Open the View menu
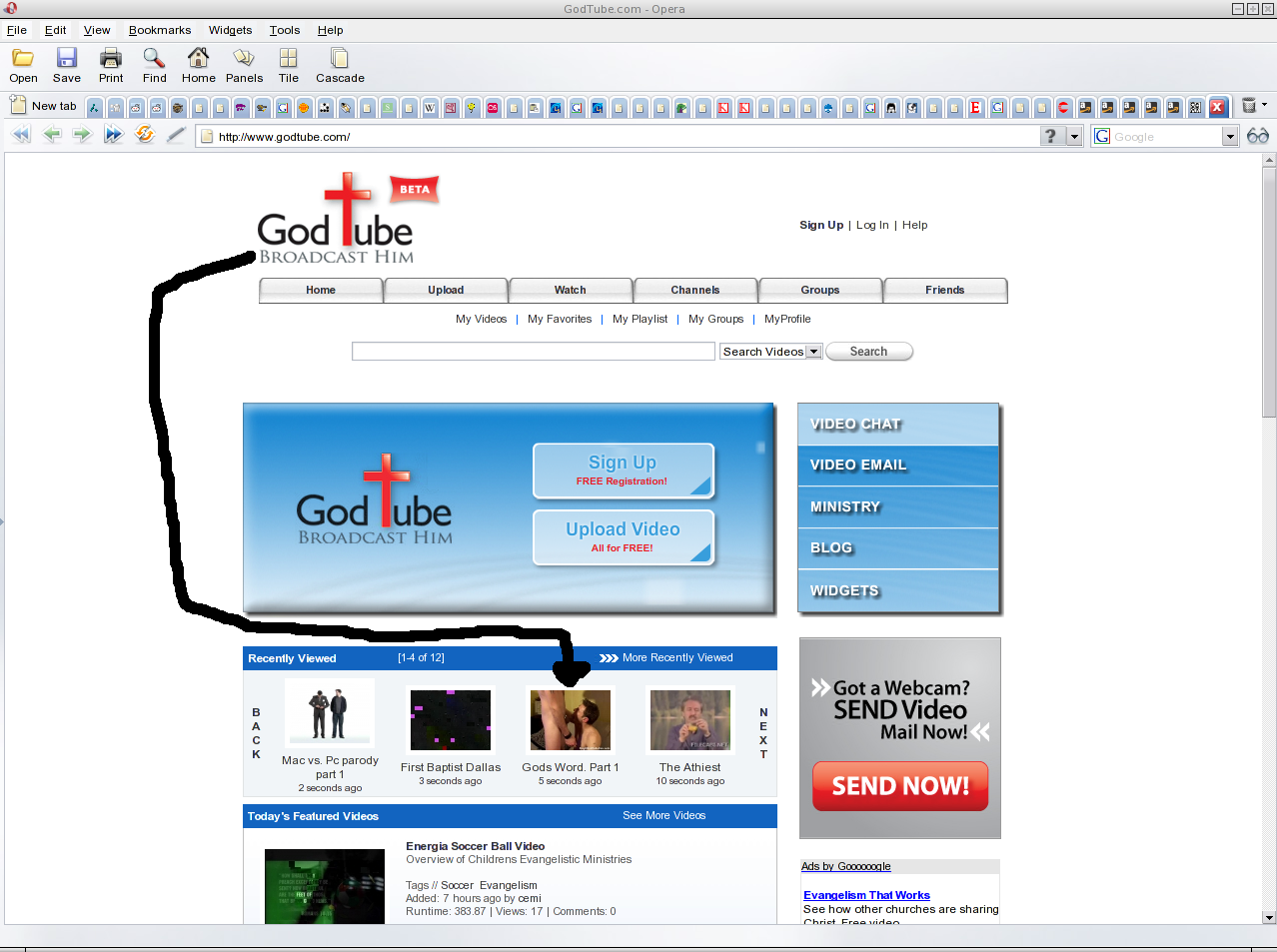Image resolution: width=1277 pixels, height=952 pixels. 97,30
